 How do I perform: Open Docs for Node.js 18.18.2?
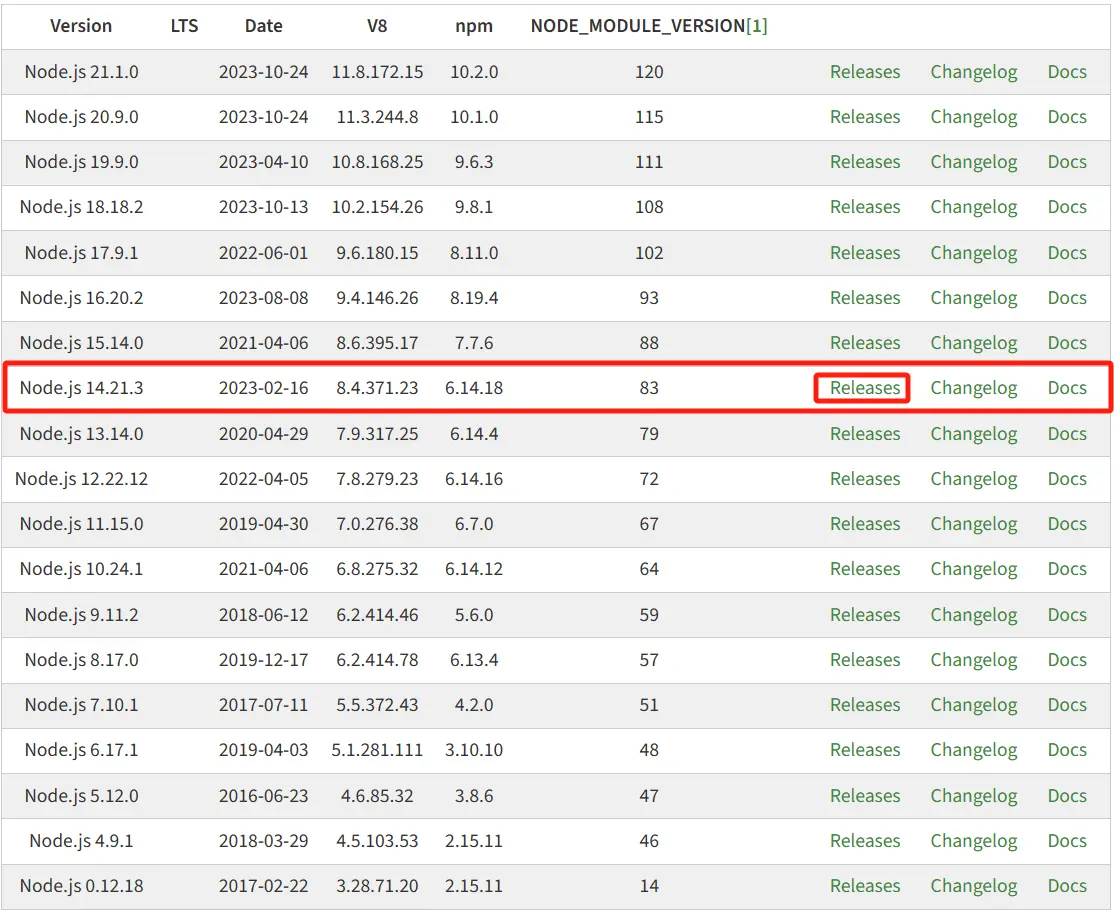coord(1067,207)
